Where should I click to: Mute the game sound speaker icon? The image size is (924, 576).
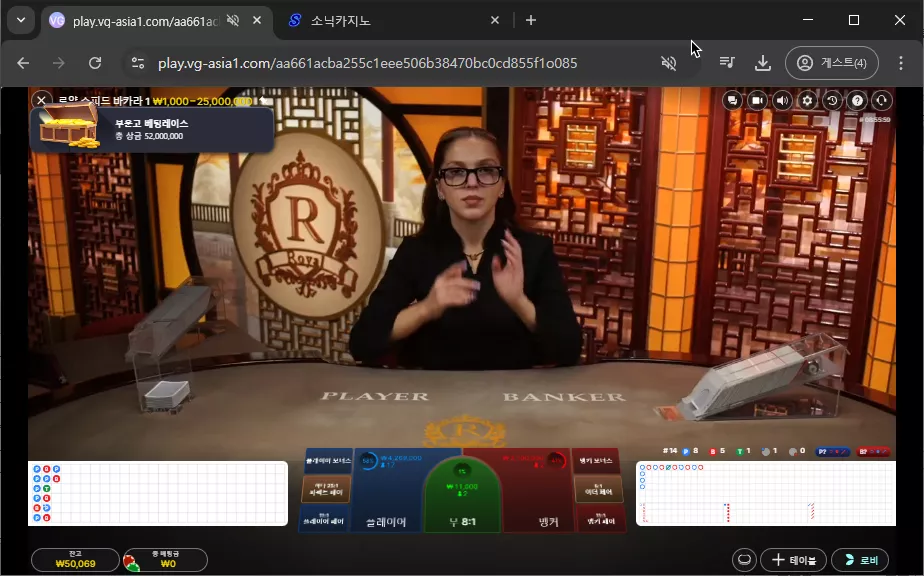click(783, 101)
